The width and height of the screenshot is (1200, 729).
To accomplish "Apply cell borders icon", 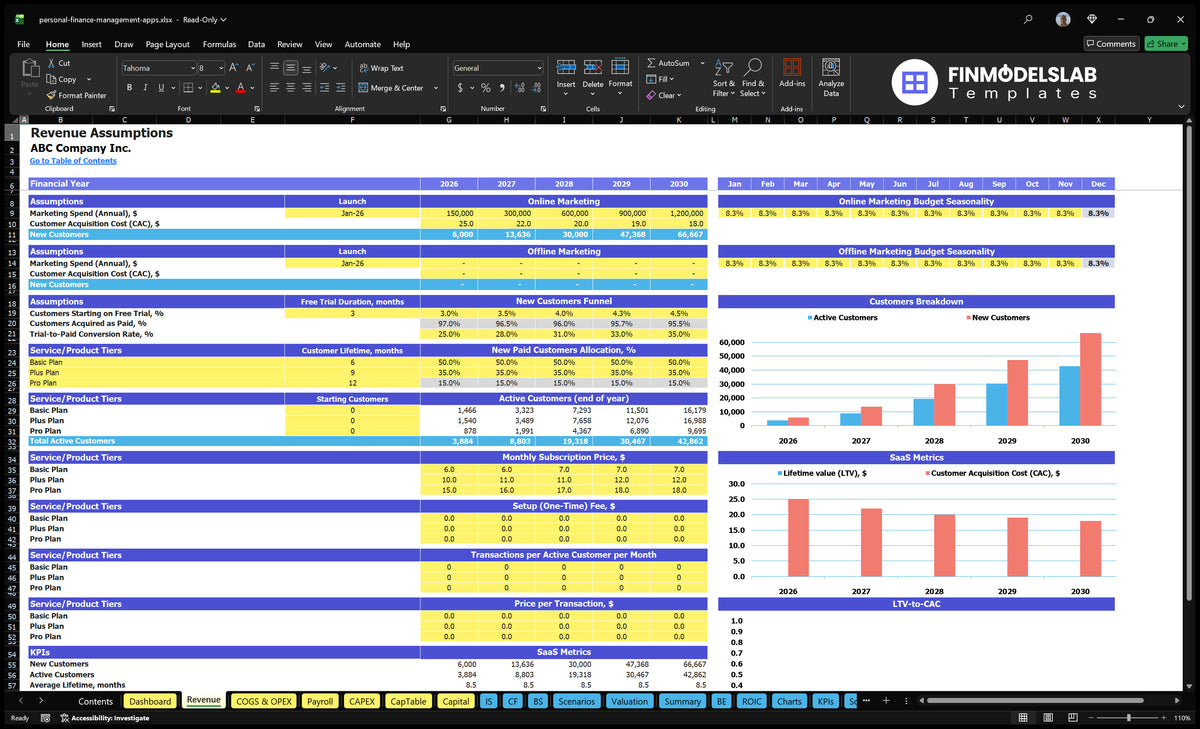I will [x=190, y=88].
